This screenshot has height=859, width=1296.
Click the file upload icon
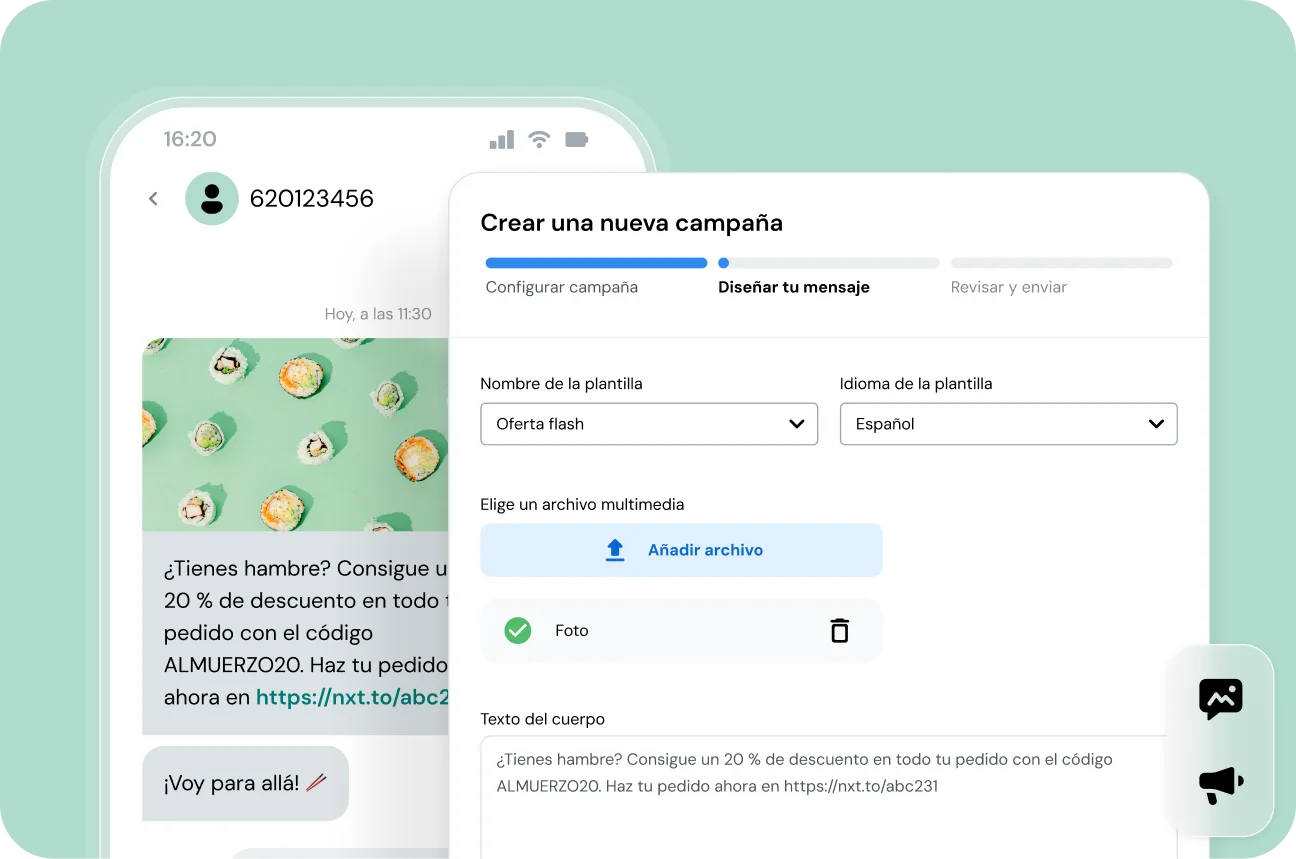(x=615, y=549)
